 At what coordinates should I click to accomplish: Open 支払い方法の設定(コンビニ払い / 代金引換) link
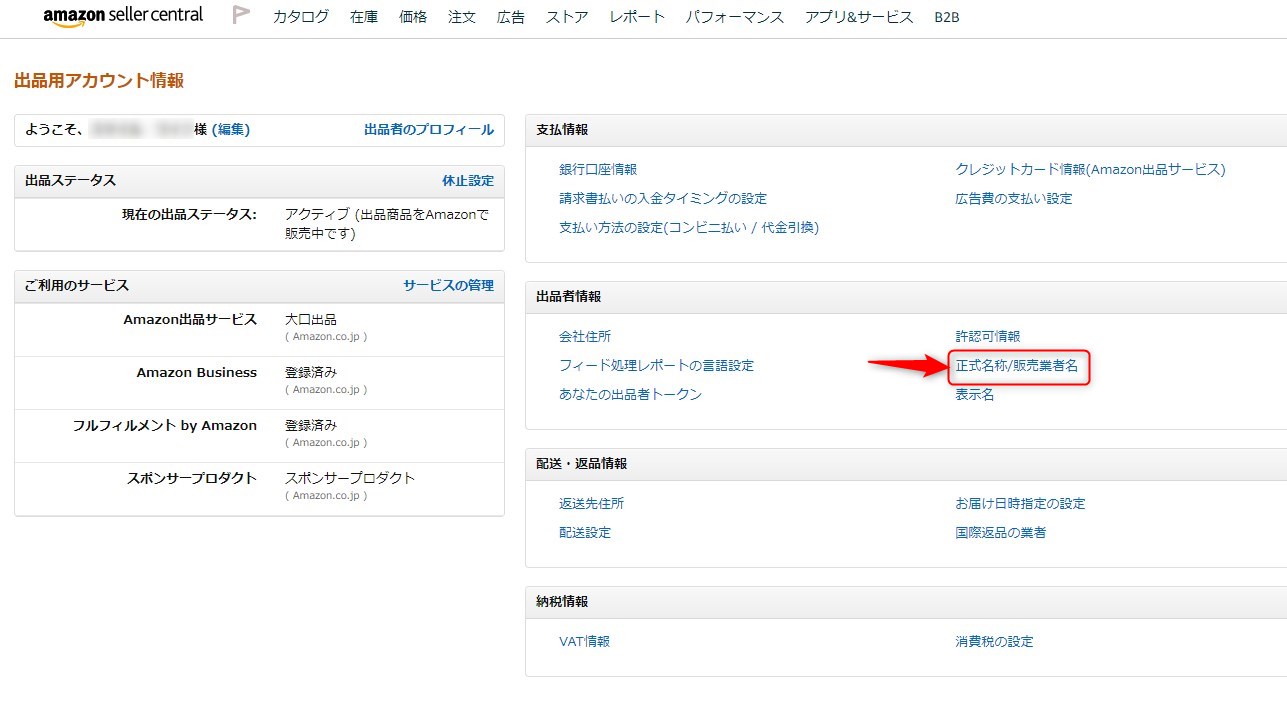tap(689, 227)
